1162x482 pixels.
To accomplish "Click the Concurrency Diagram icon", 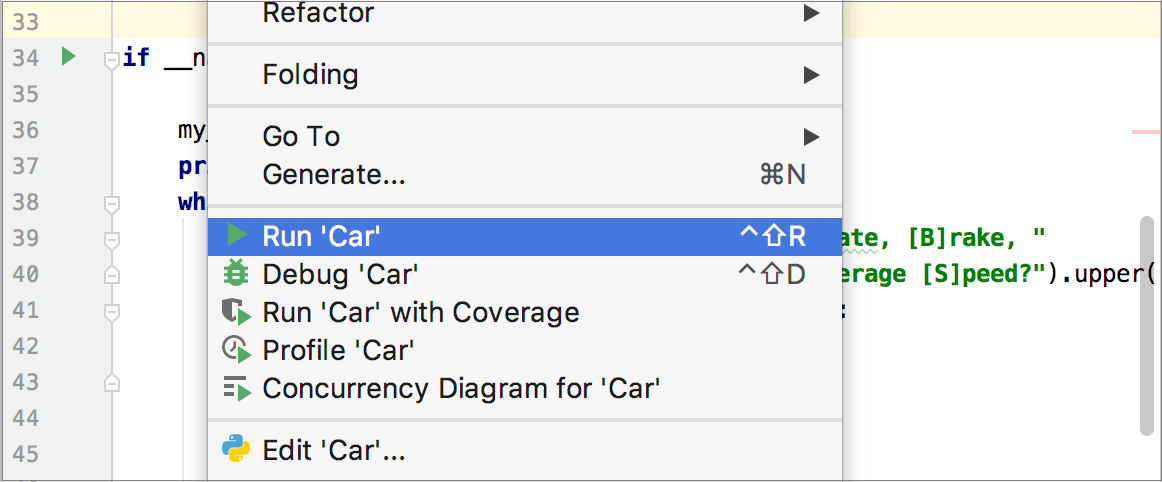I will click(237, 389).
